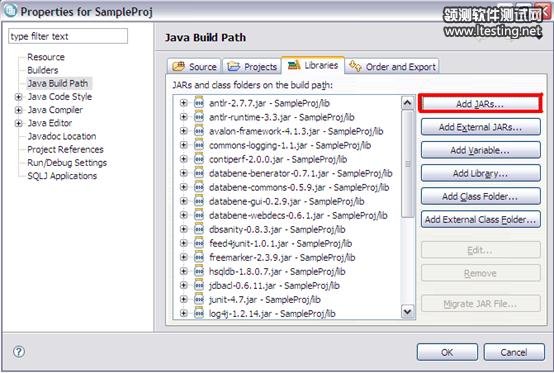The image size is (554, 373).
Task: Dismiss dialog with Cancel button
Action: 514,352
